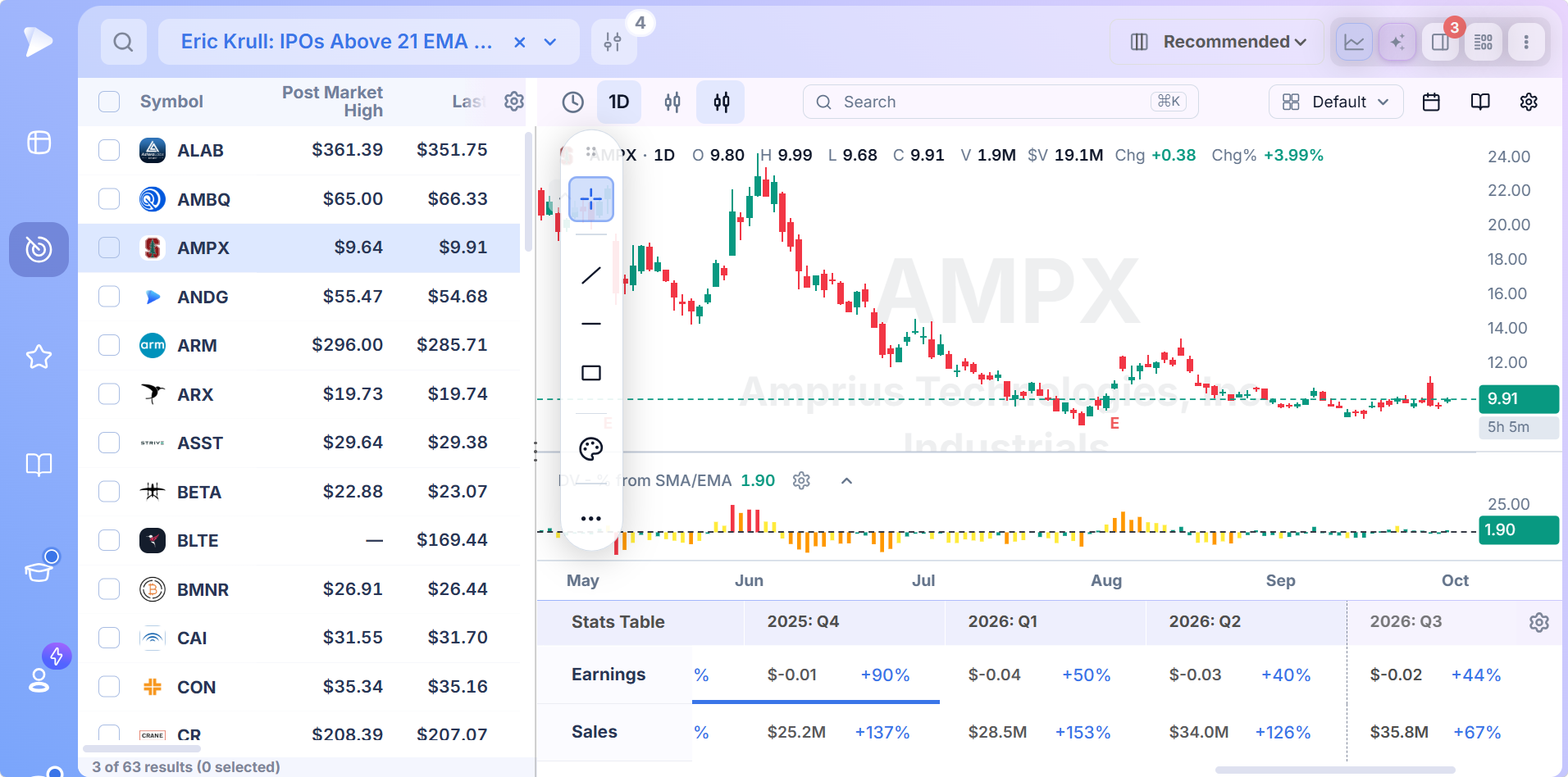Check the ARM row checkbox
Image resolution: width=1568 pixels, height=777 pixels.
pos(109,345)
